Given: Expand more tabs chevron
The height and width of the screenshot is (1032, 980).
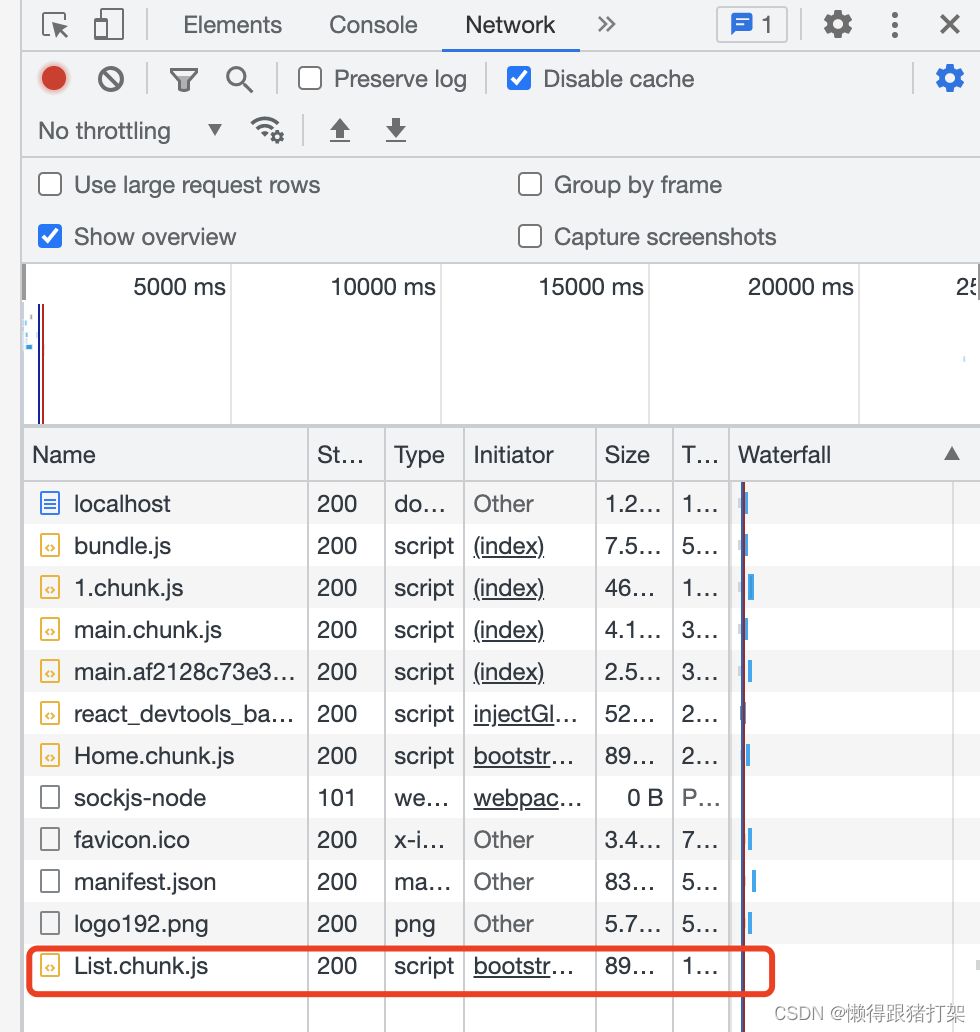Looking at the screenshot, I should (606, 25).
